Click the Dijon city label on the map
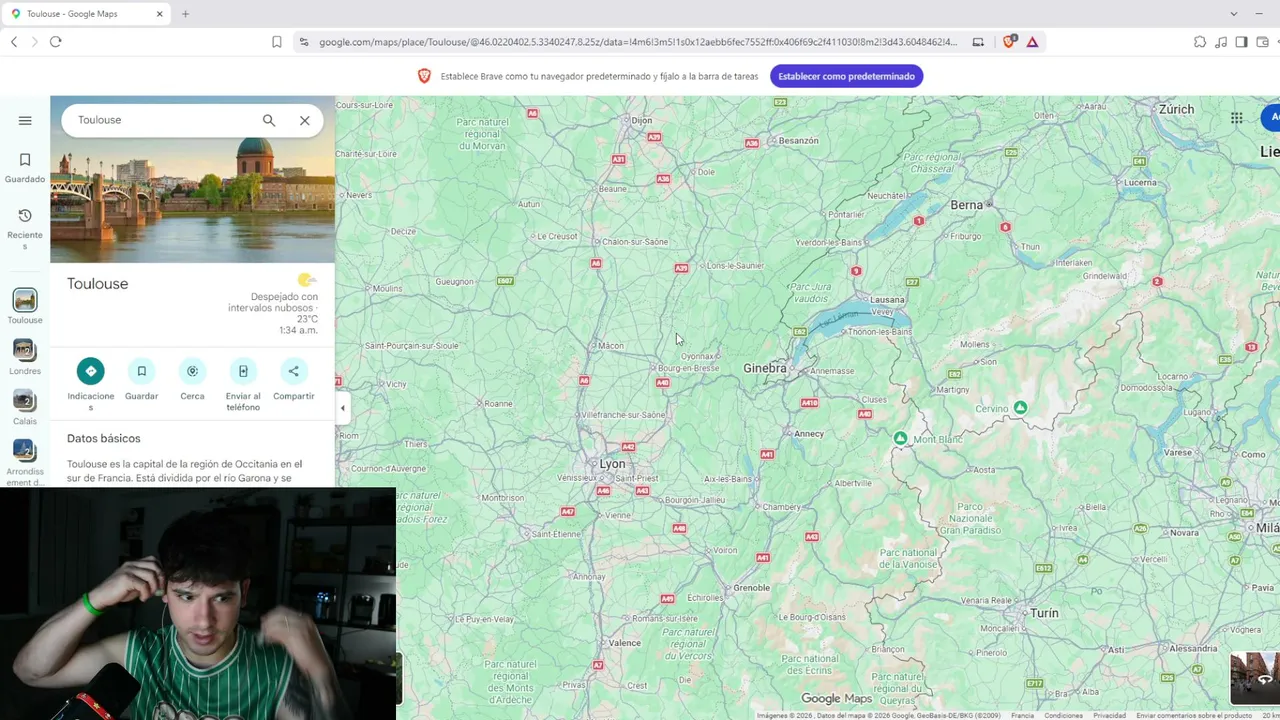Screen dimensions: 1280x720 tap(642, 121)
